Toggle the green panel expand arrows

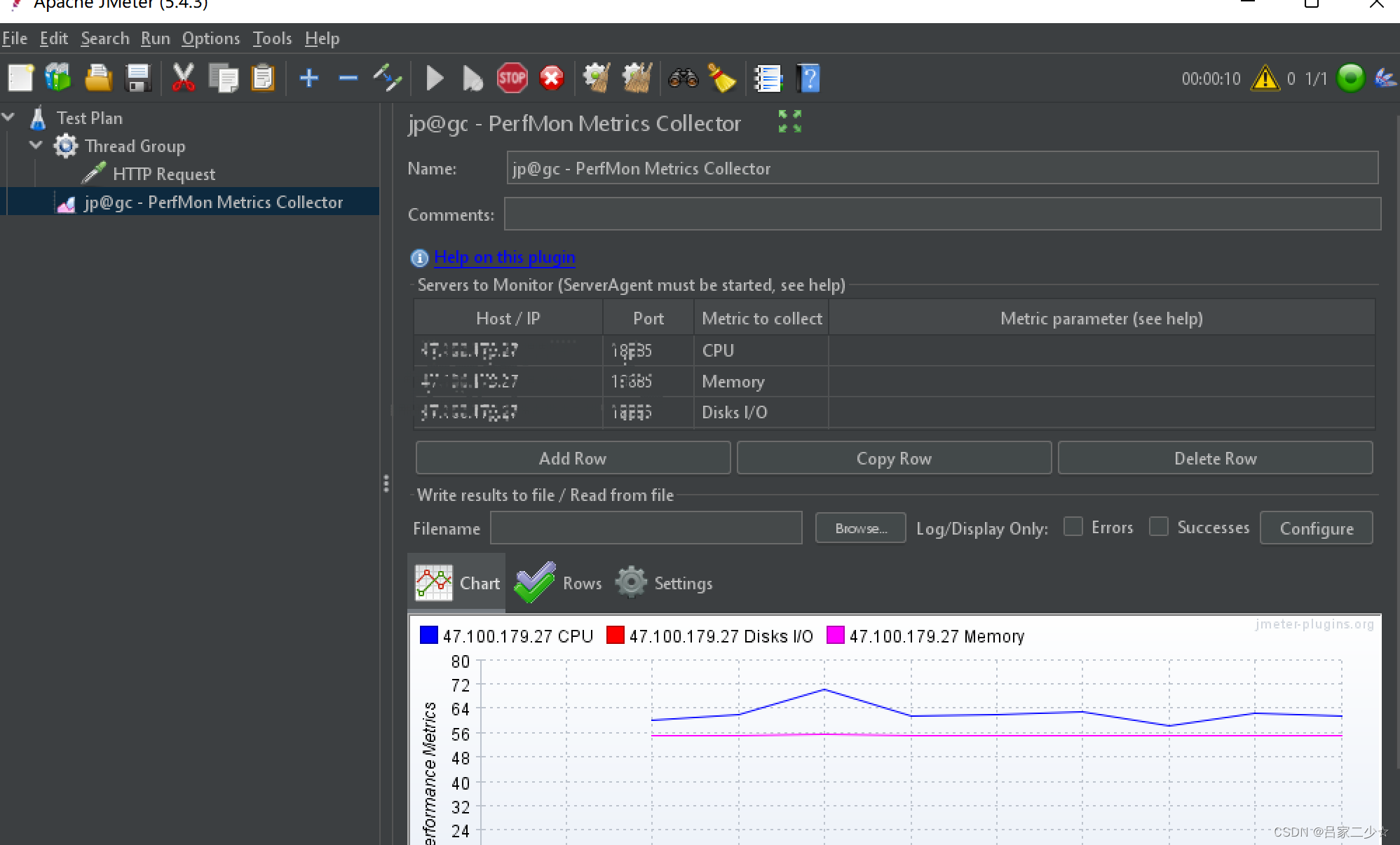coord(789,121)
